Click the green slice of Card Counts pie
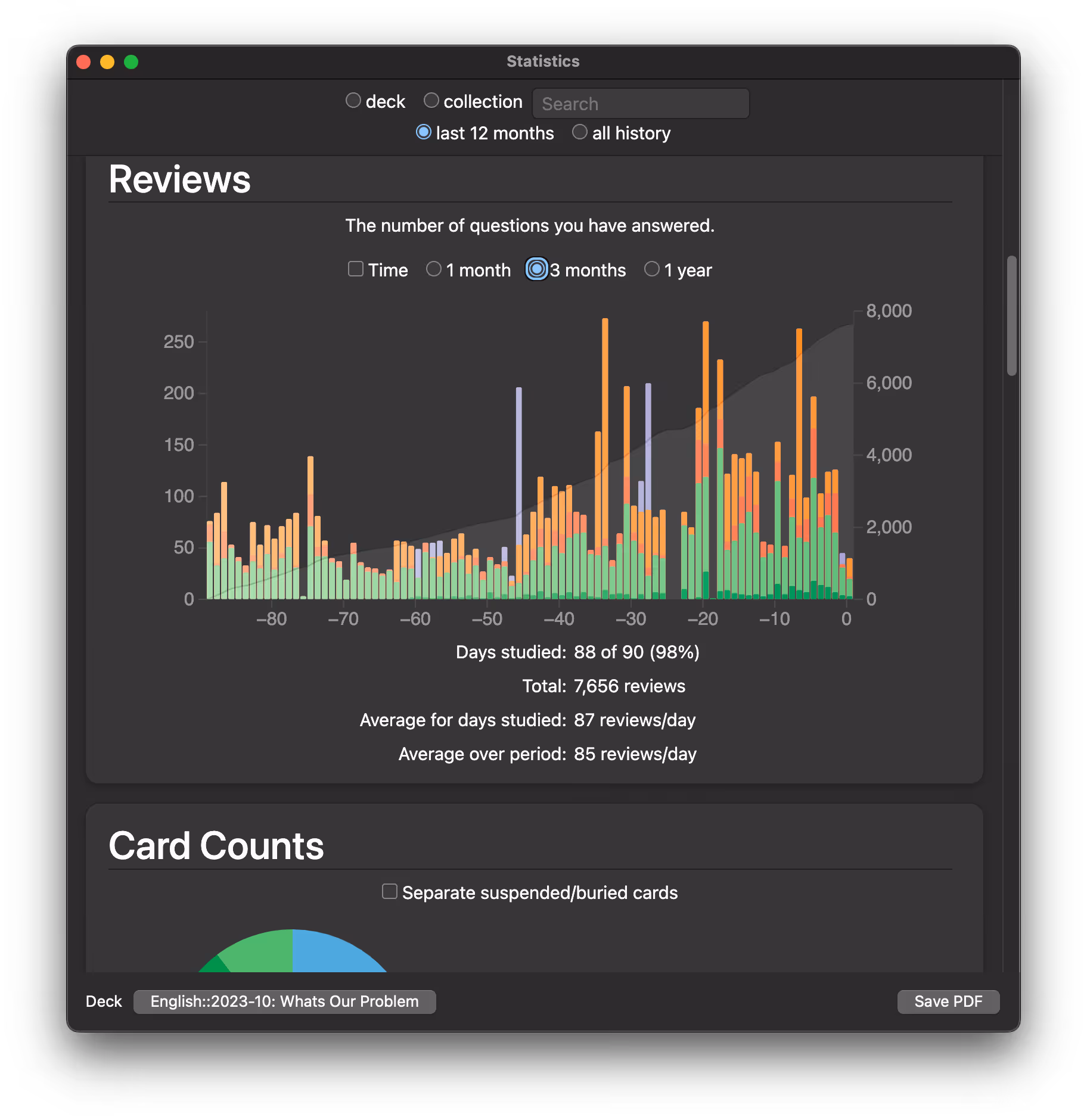The height and width of the screenshot is (1120, 1087). pos(256,953)
